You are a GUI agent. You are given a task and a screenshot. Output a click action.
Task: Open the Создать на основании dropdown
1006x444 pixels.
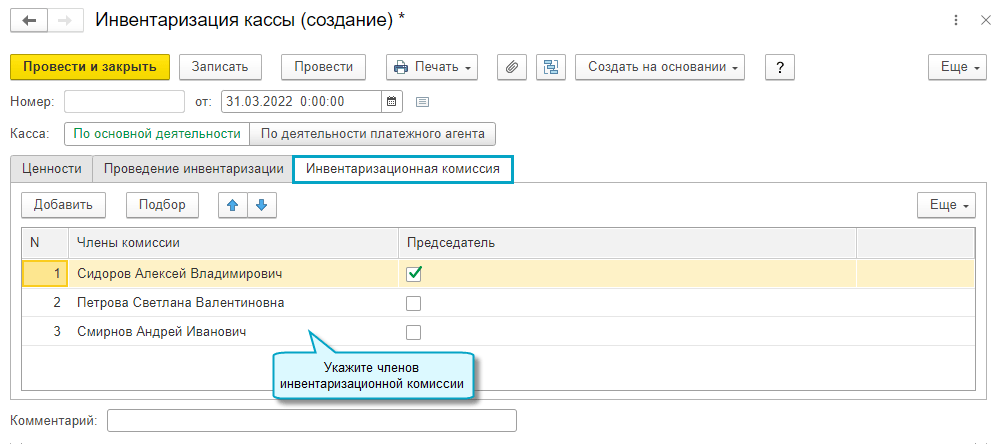click(665, 67)
